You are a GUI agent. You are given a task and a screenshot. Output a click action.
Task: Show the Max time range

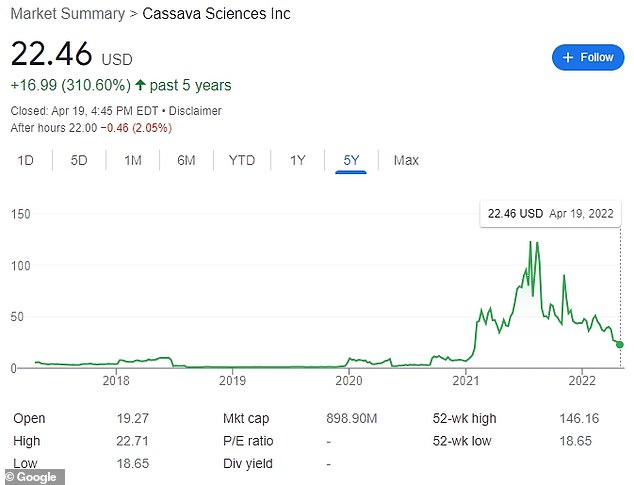(406, 160)
